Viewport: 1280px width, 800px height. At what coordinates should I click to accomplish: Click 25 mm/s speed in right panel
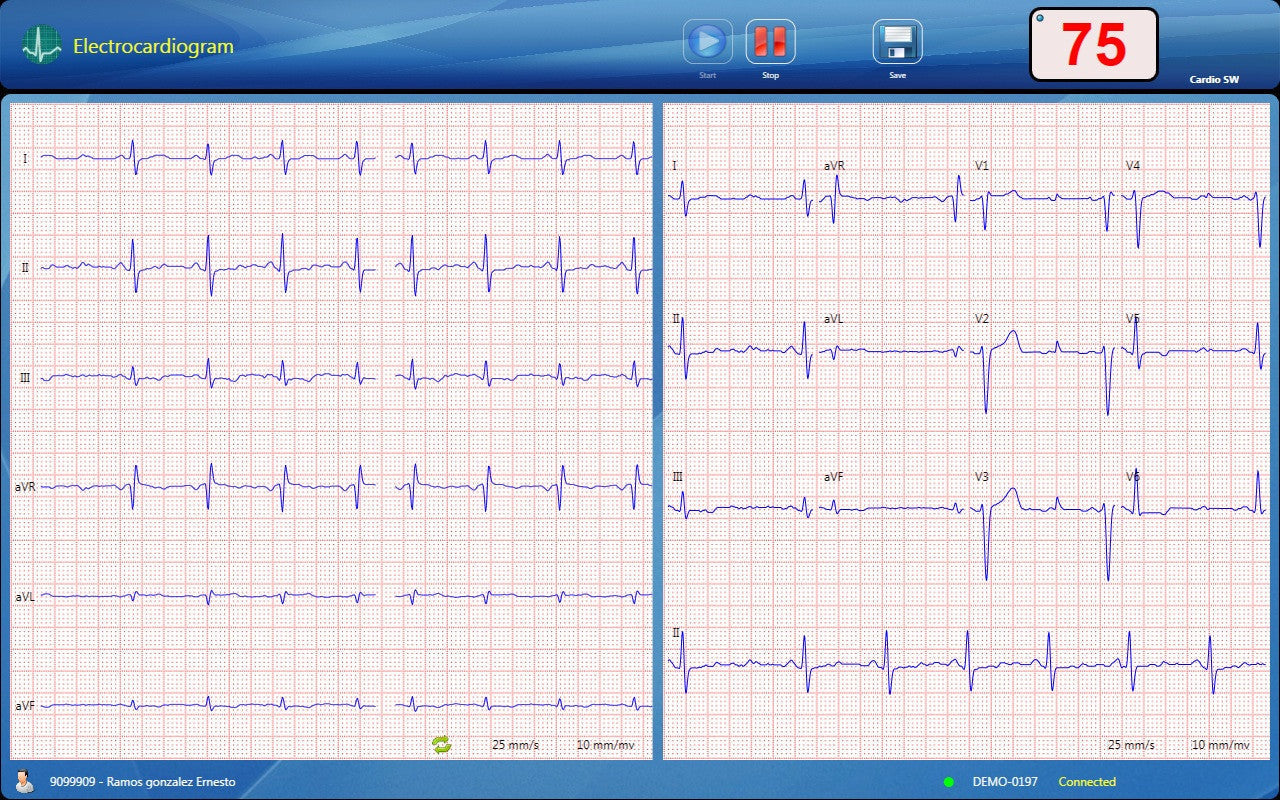coord(1130,745)
